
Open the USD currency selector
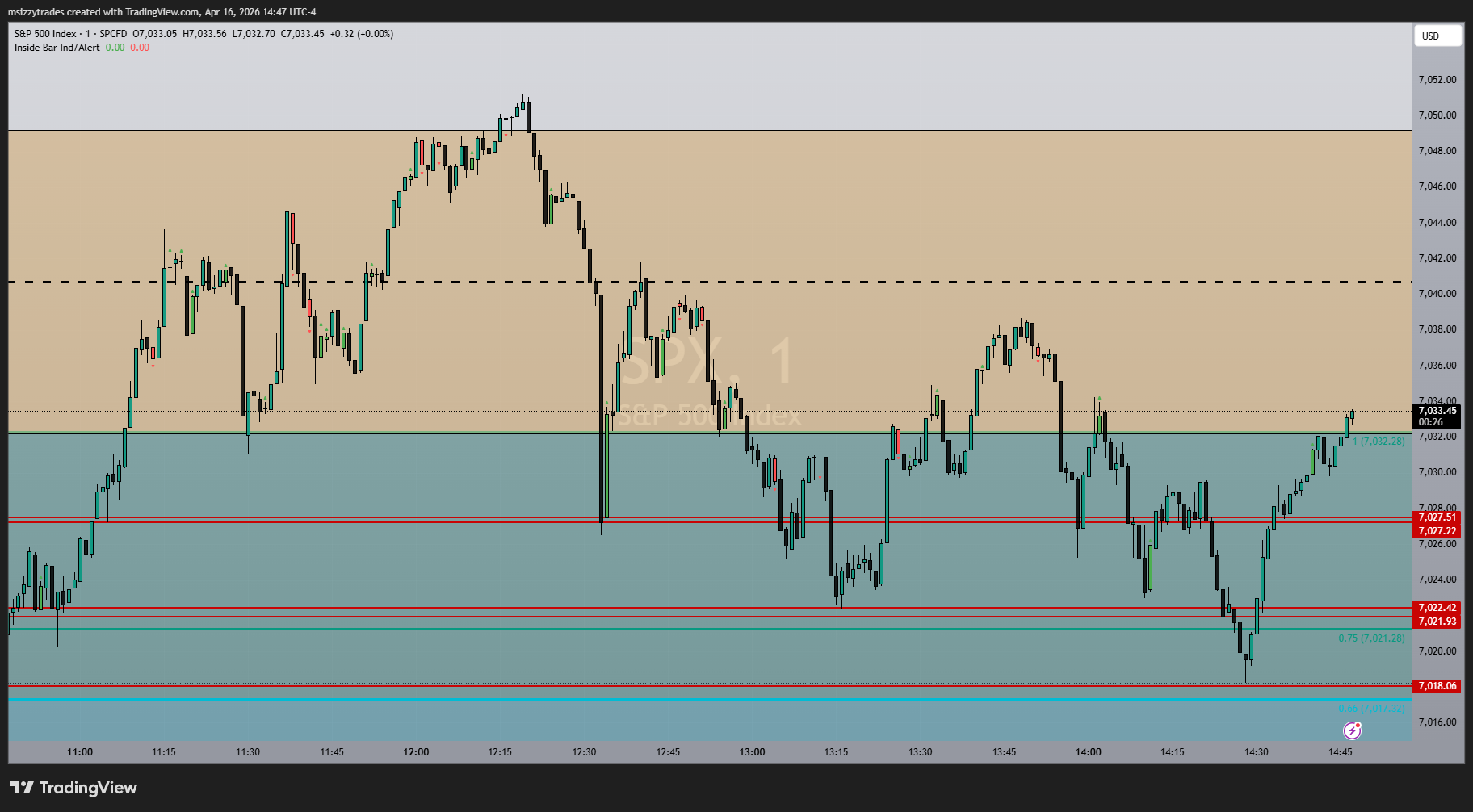(1437, 36)
